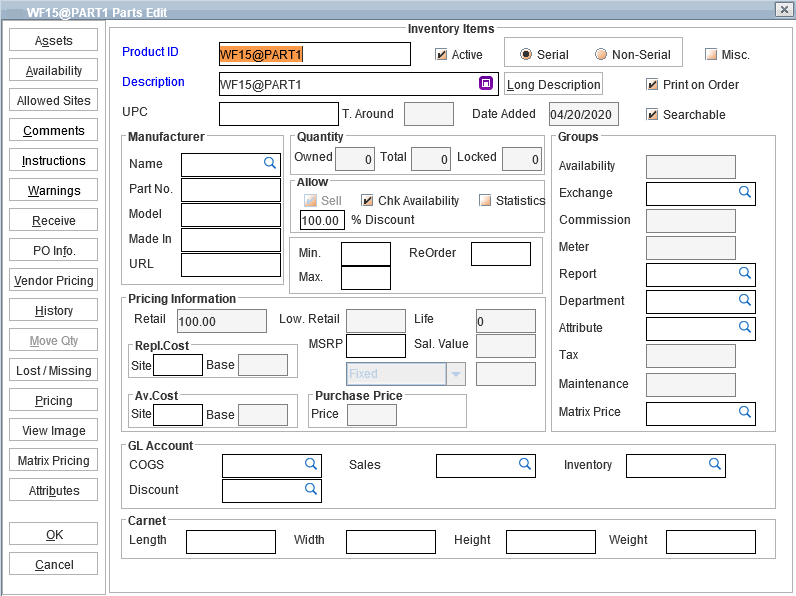The image size is (796, 596).
Task: Open the Department lookup magnifier icon
Action: tap(744, 300)
